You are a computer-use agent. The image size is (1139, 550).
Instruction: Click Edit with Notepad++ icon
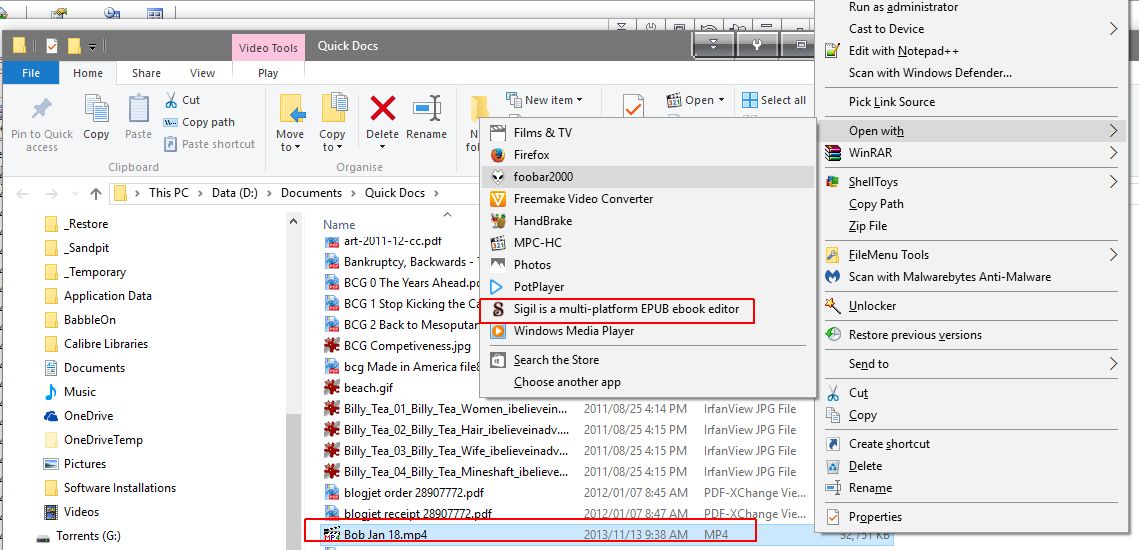[833, 51]
